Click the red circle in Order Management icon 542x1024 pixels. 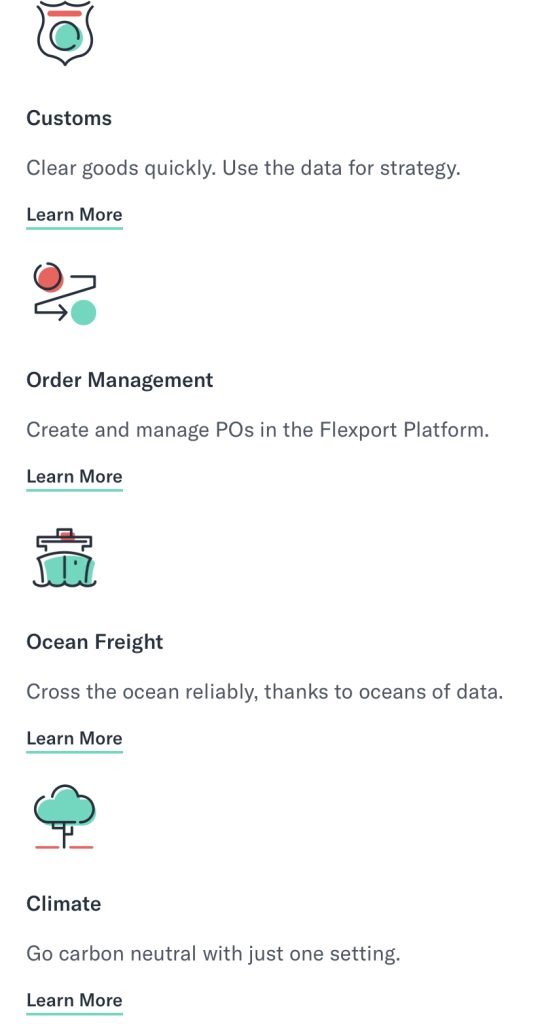pyautogui.click(x=48, y=277)
